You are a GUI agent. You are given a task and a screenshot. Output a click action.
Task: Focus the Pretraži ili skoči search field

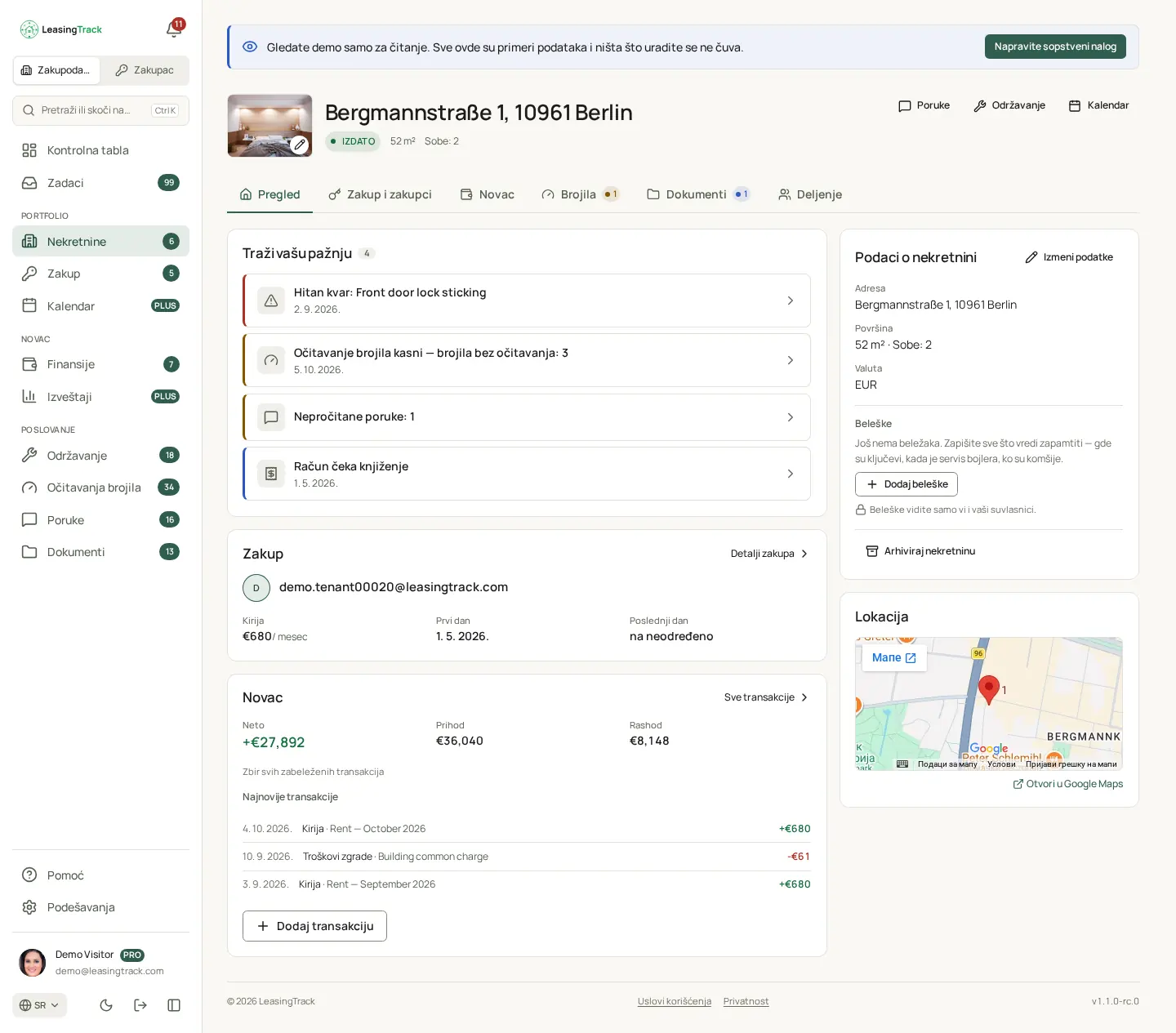[x=100, y=110]
